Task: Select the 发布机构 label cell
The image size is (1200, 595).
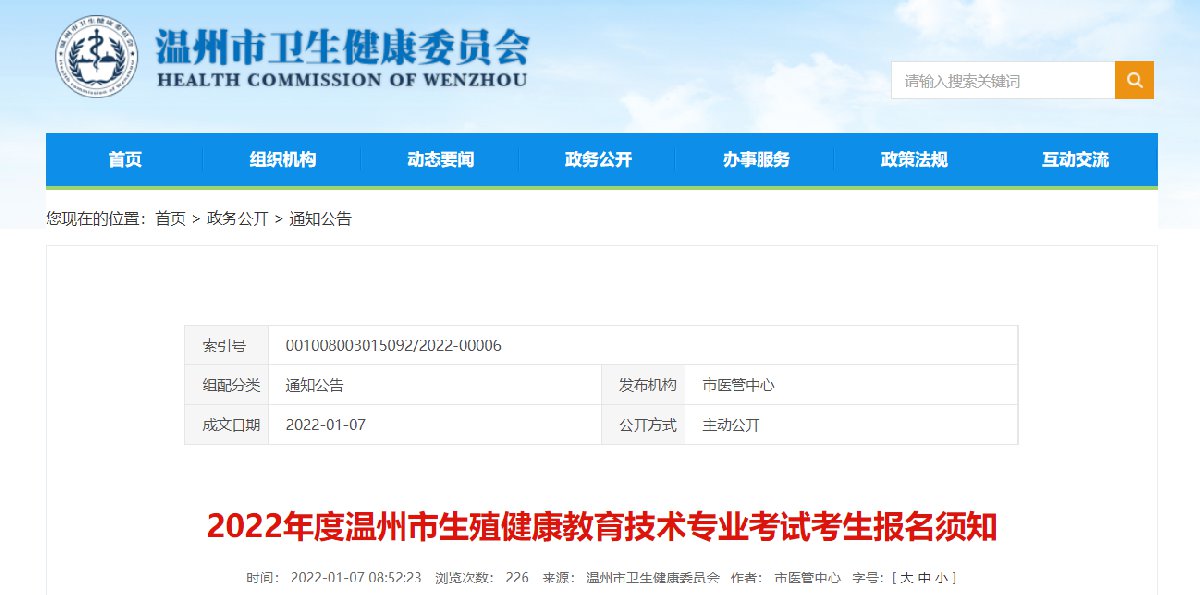Action: point(643,385)
